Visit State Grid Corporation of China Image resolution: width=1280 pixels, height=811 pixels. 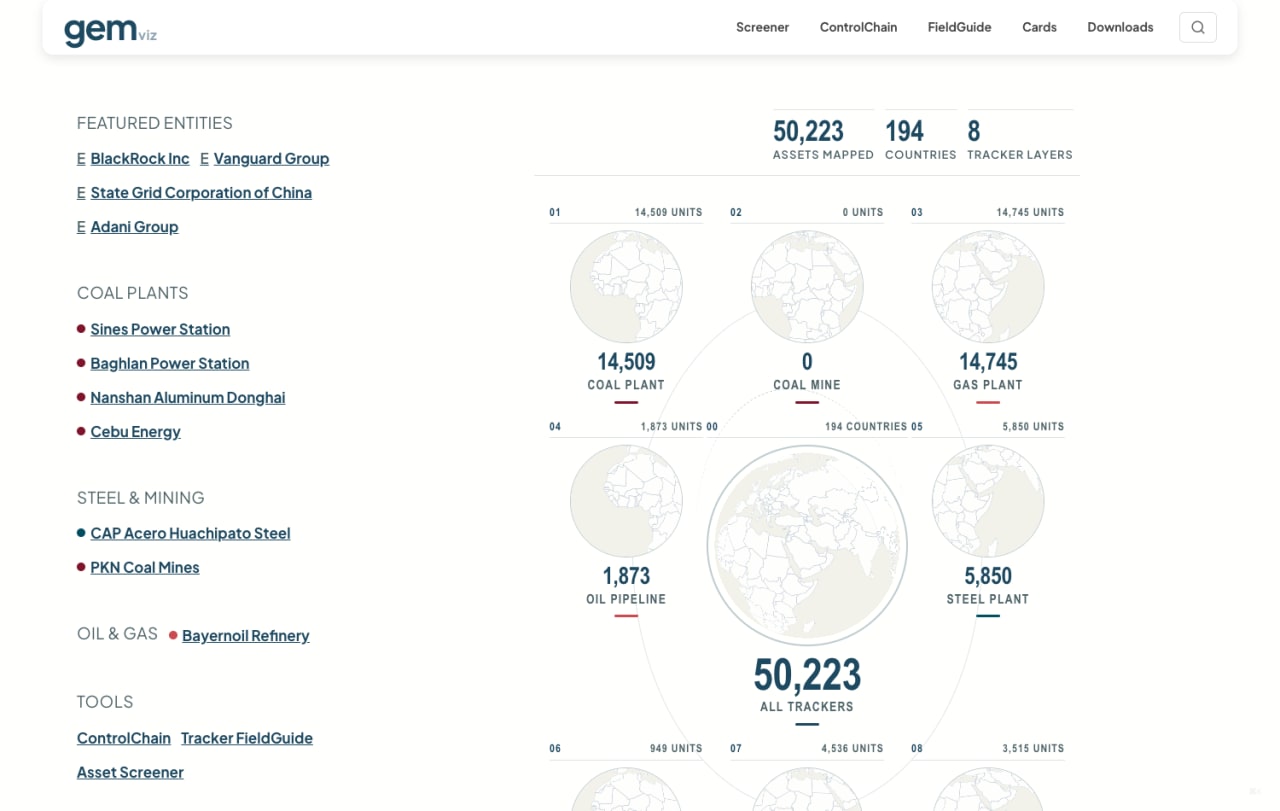tap(201, 192)
